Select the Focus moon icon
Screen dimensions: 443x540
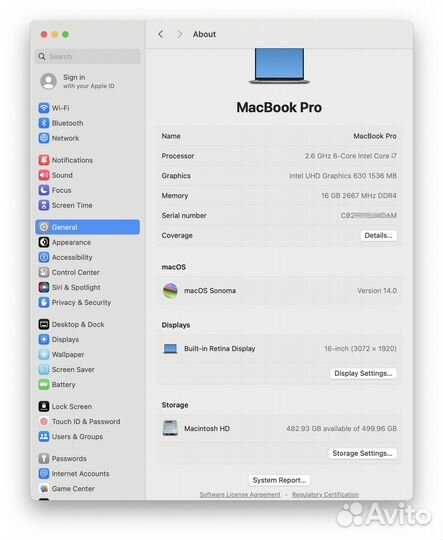coord(44,190)
